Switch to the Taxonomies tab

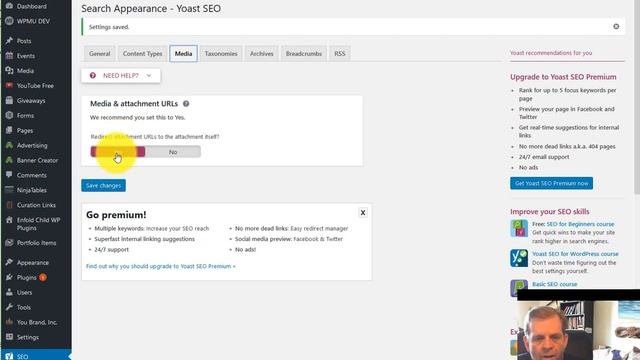tap(221, 53)
